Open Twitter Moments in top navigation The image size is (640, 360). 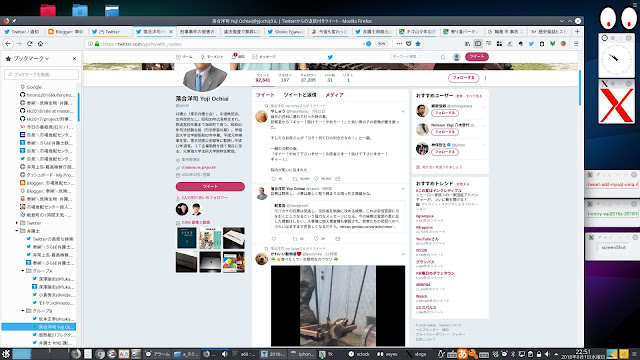pyautogui.click(x=211, y=57)
